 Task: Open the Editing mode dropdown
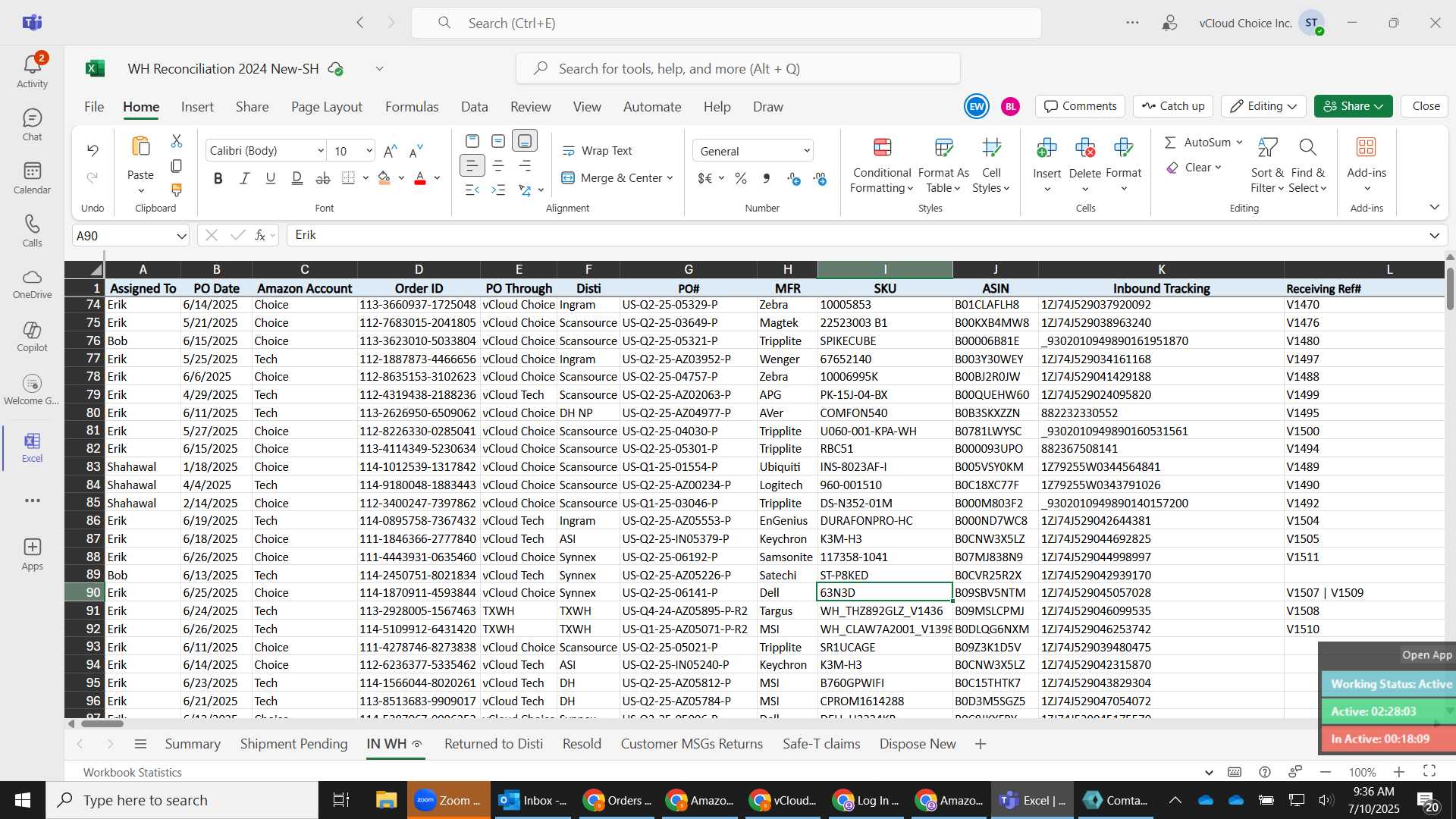(x=1263, y=106)
